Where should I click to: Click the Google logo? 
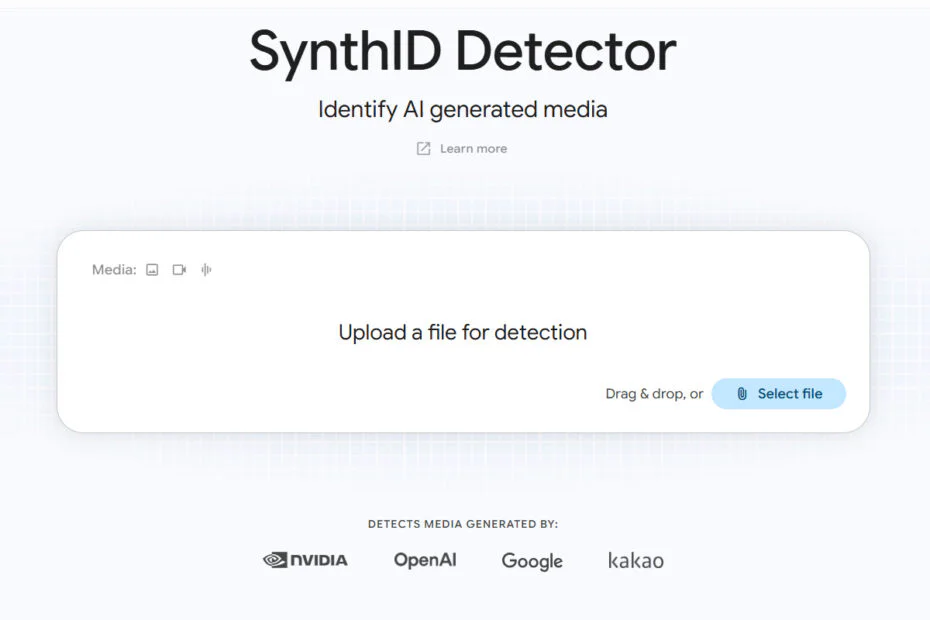point(532,561)
